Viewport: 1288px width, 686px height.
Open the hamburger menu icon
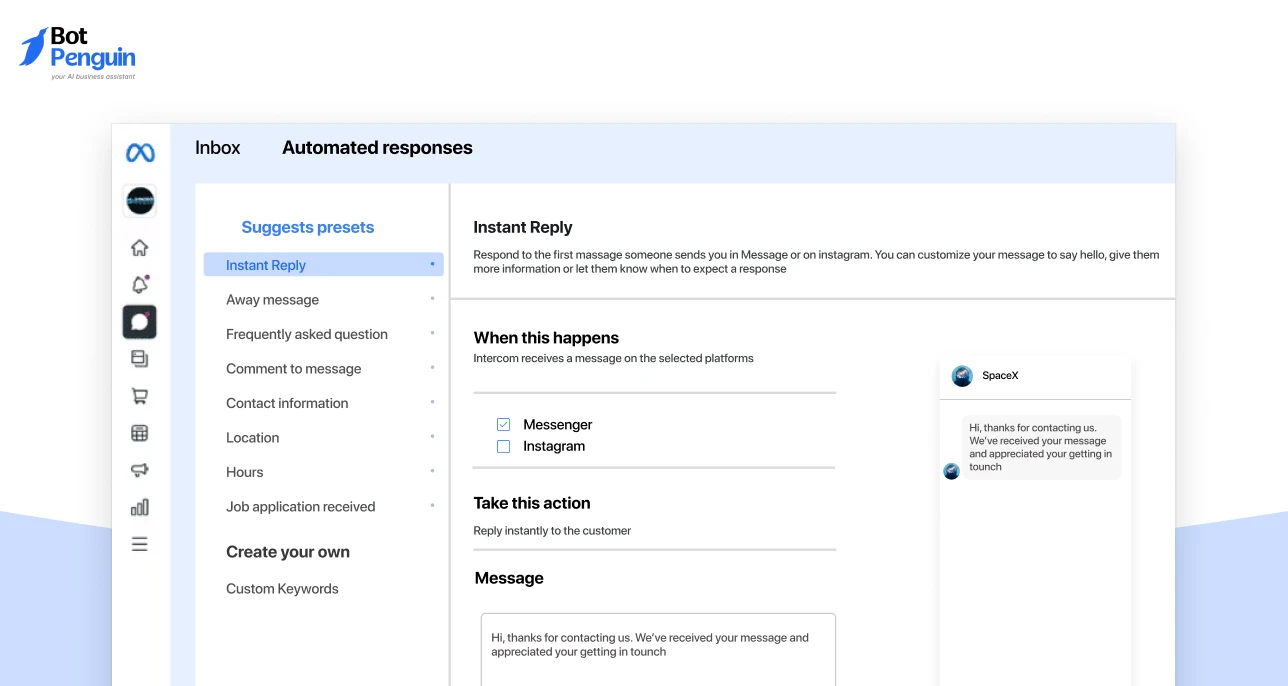coord(140,544)
